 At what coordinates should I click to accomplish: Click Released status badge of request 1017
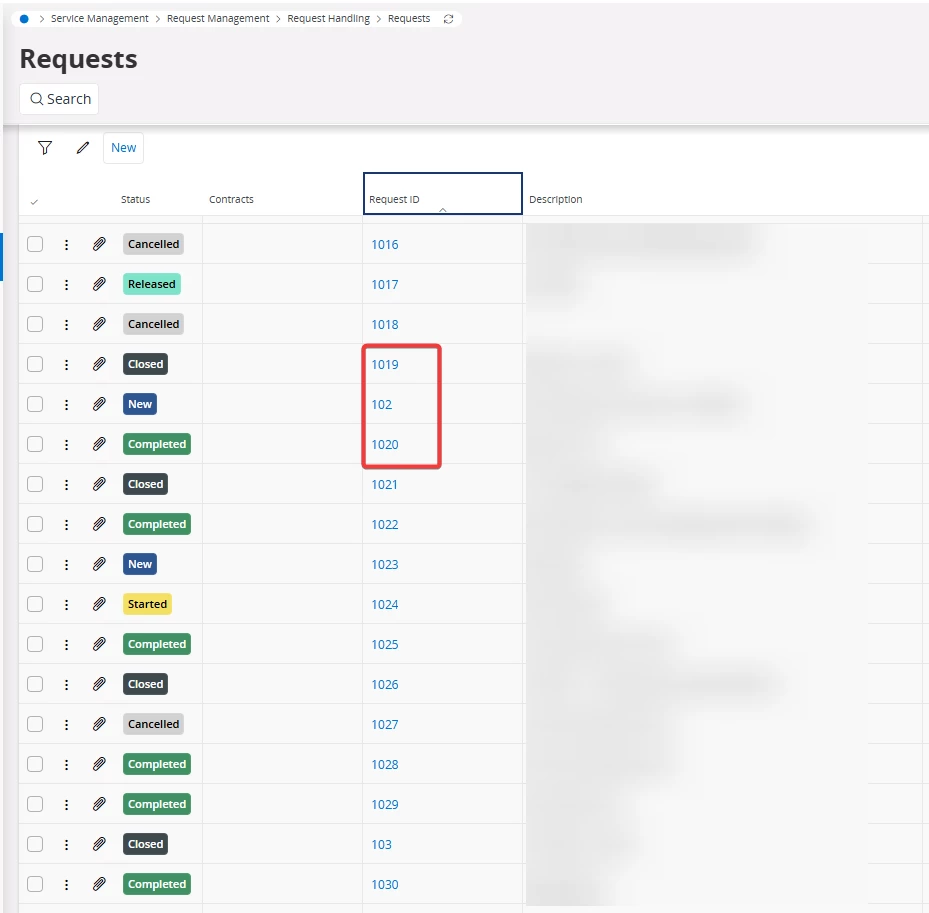[x=152, y=284]
